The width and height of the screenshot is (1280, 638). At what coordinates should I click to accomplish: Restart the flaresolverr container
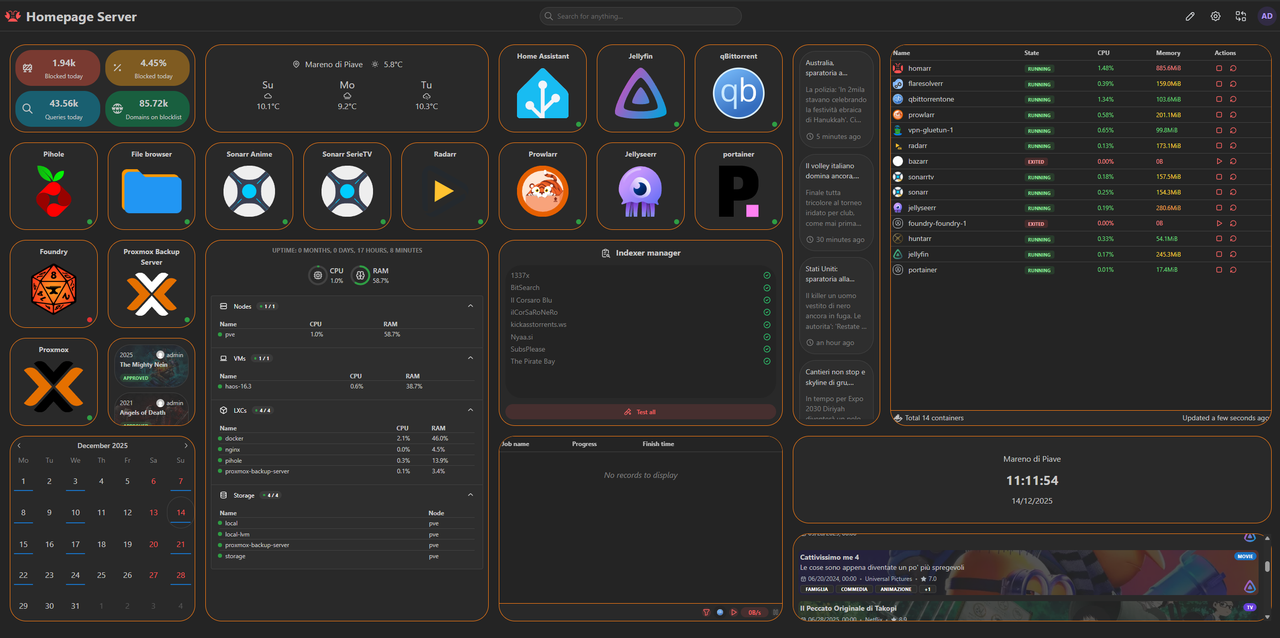coord(1233,84)
